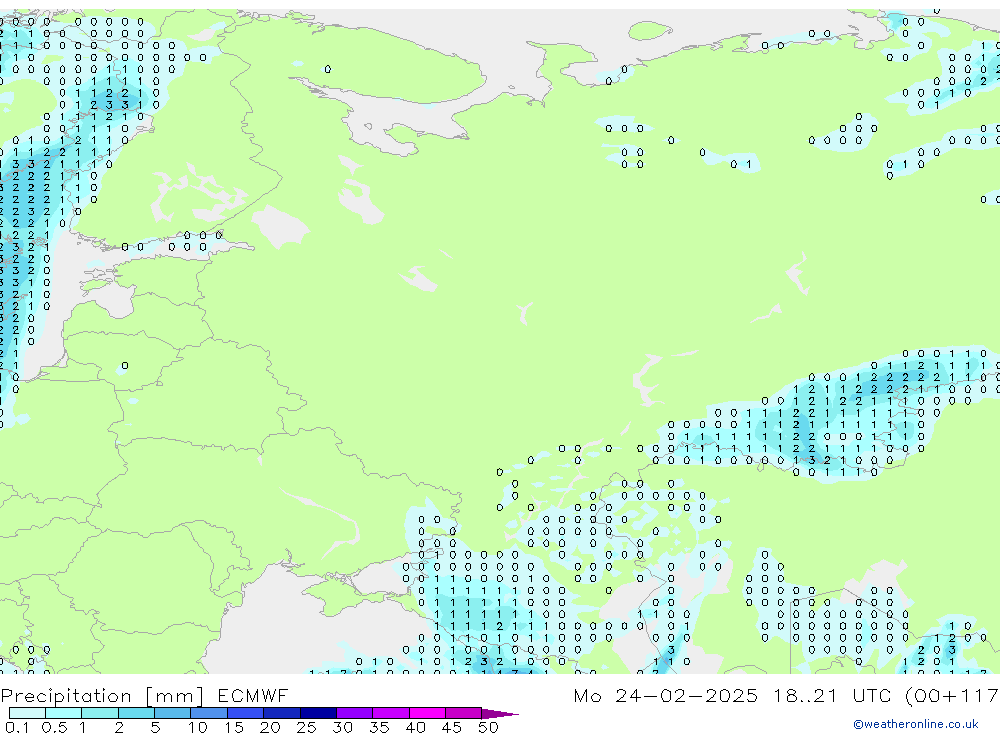Click the 1–2 mm legend swatch

pos(100,713)
